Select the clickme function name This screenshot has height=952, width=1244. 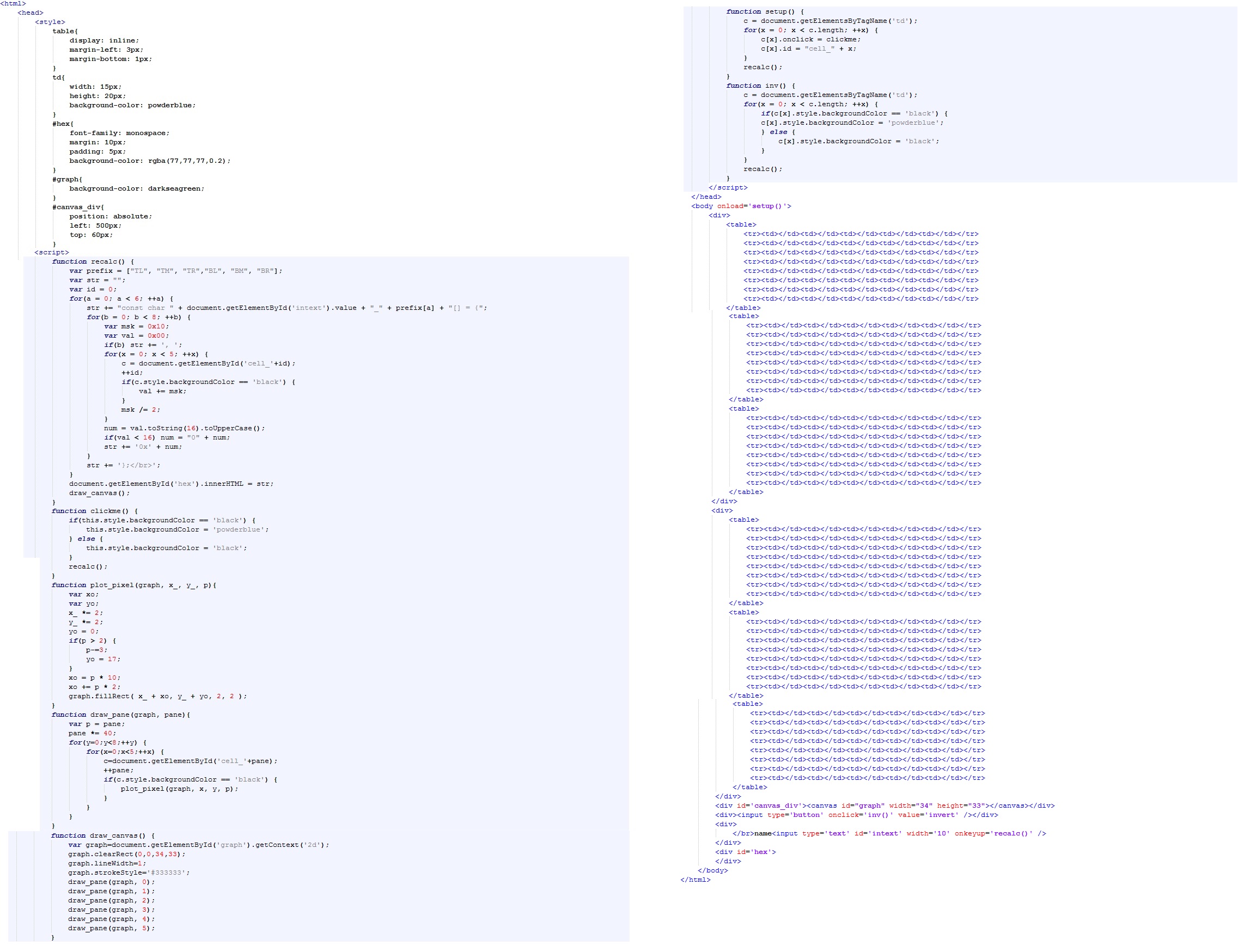(105, 510)
